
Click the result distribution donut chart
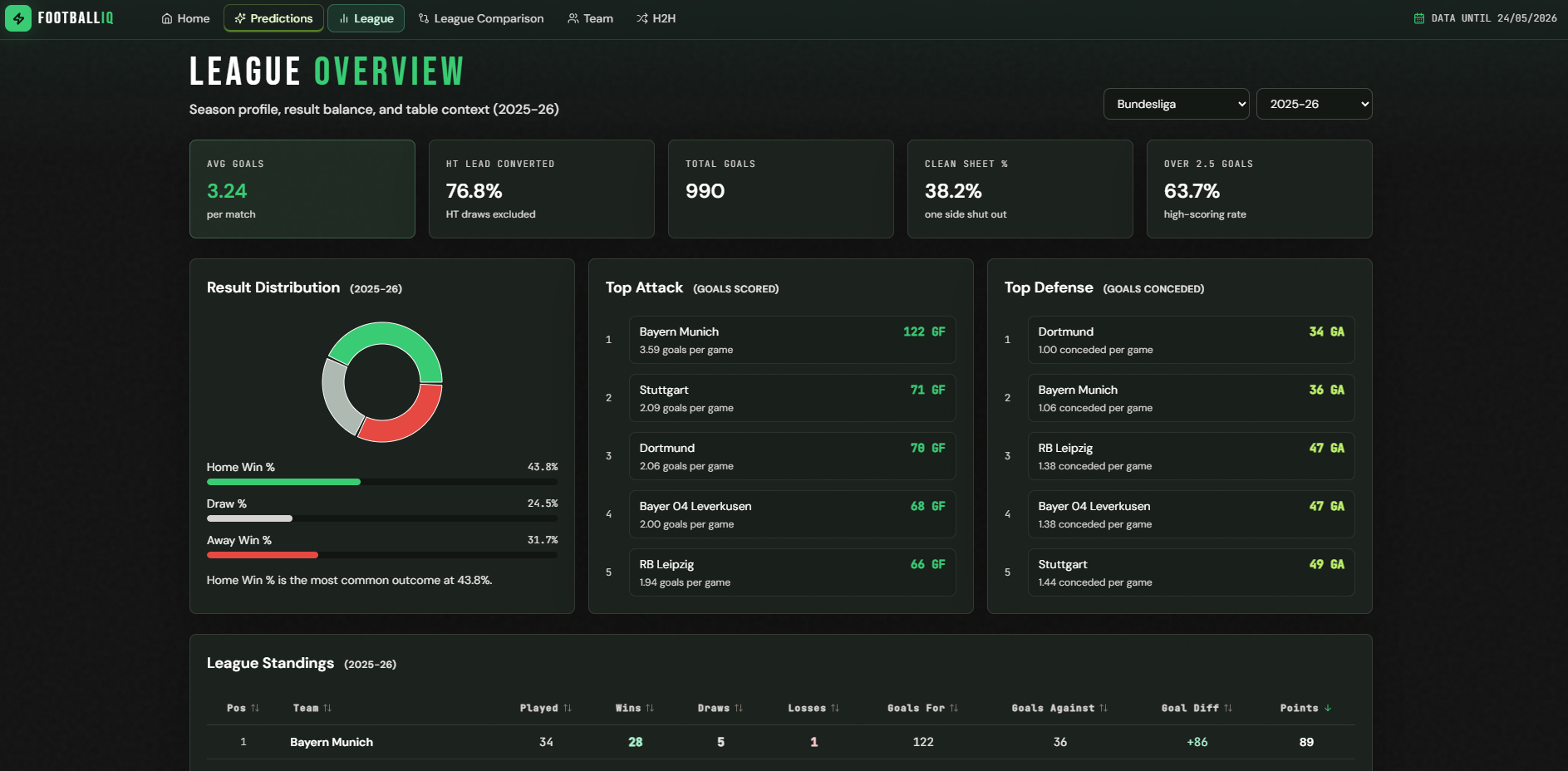click(x=382, y=382)
